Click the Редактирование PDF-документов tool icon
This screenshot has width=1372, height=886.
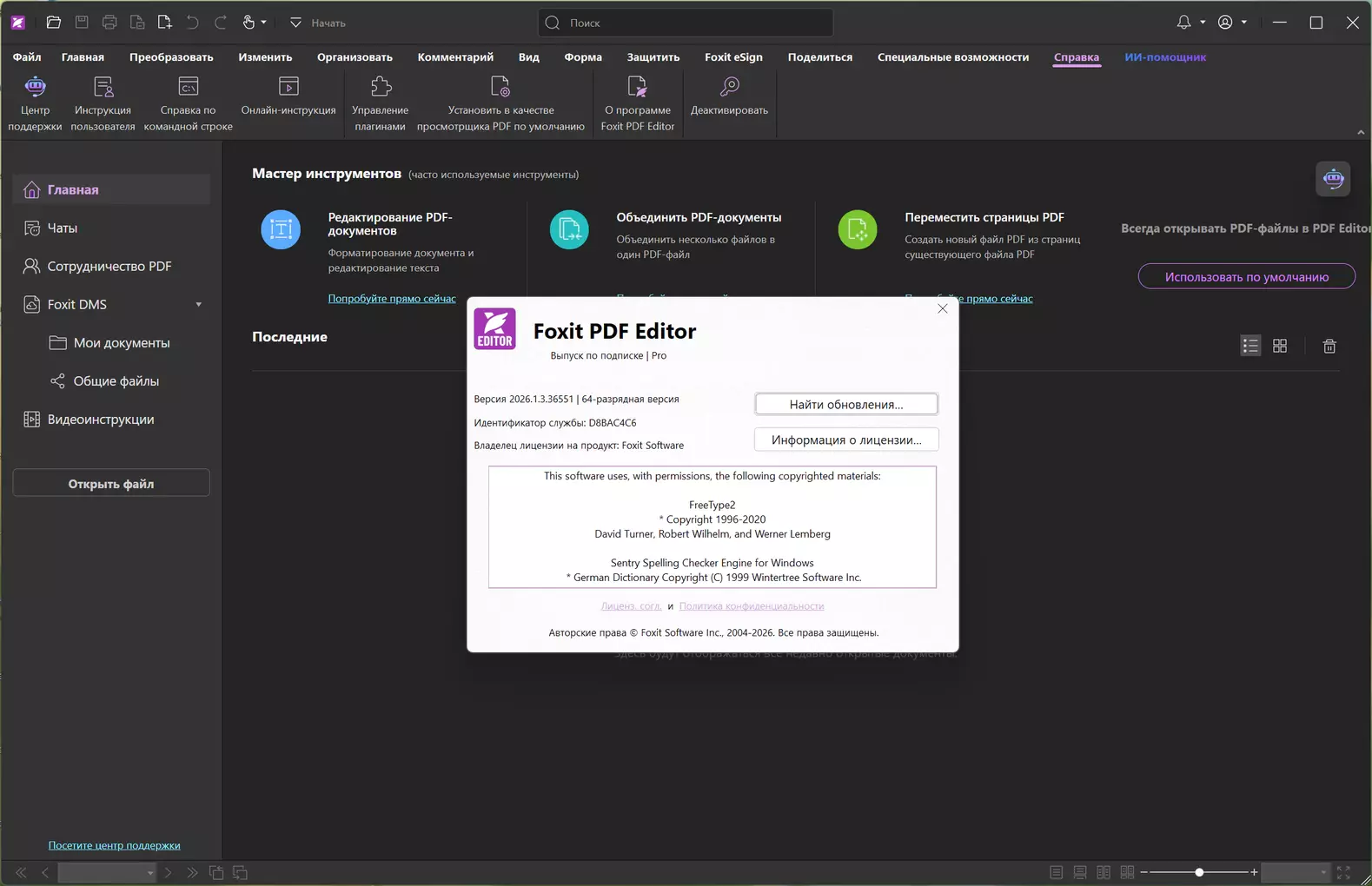tap(281, 229)
